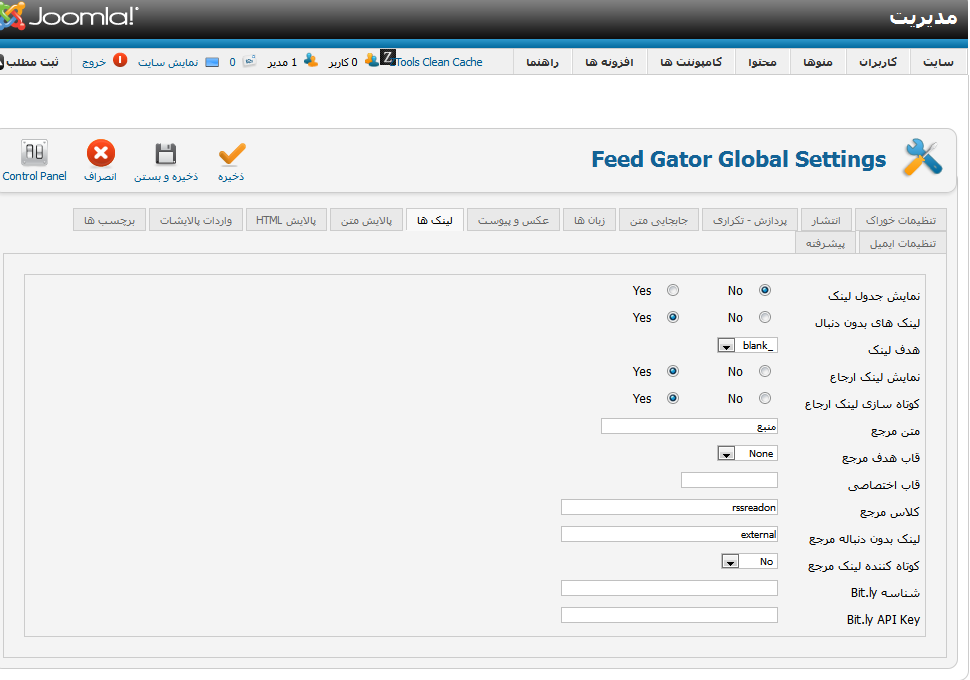Open the قاب هدف مرجع None dropdown
The image size is (970, 680).
[747, 454]
